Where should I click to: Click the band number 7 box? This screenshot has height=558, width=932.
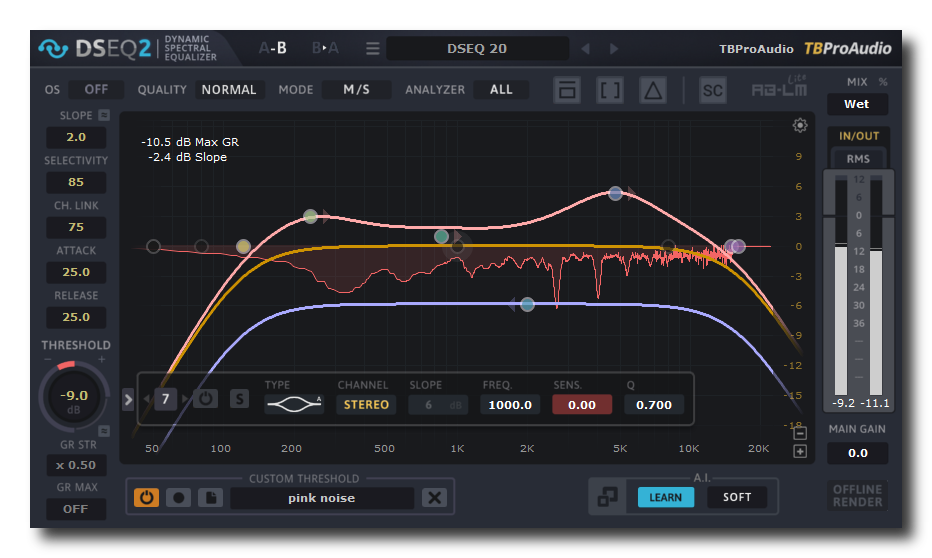pos(166,399)
